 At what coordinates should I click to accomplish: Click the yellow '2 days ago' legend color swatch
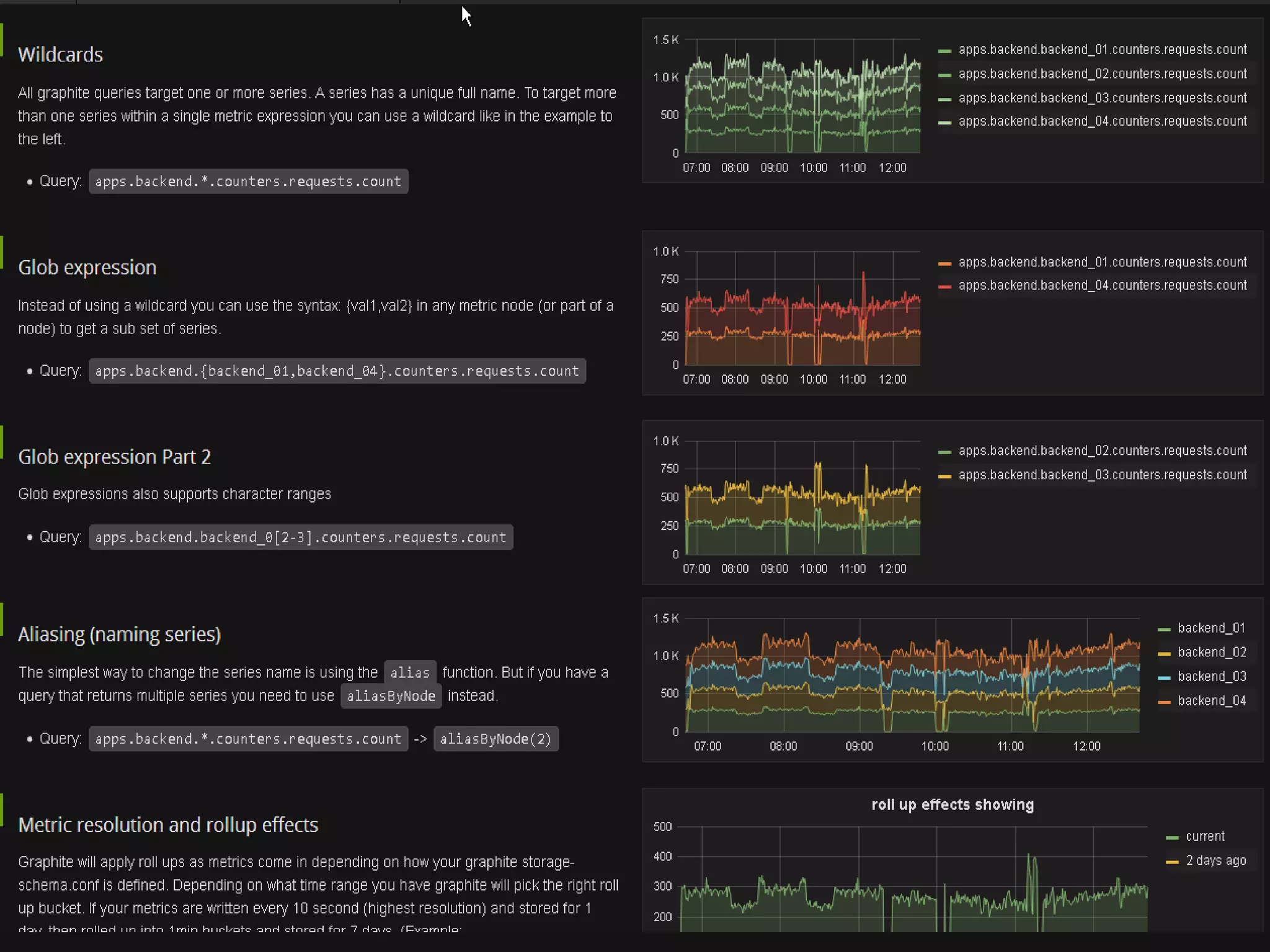coord(1172,862)
